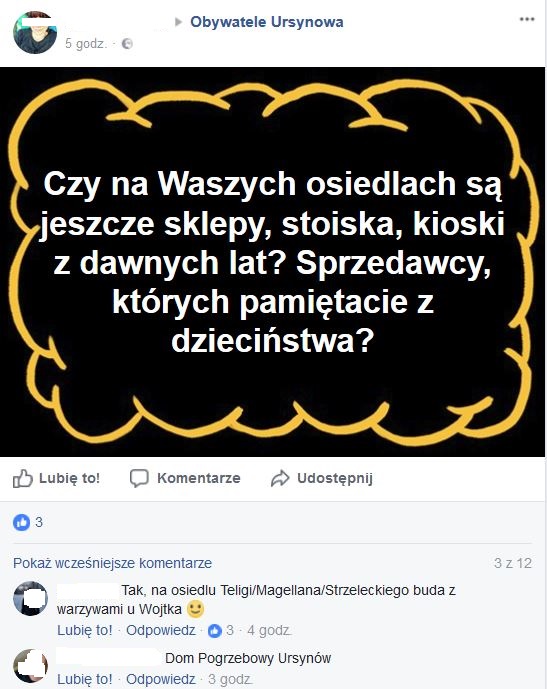Screen dimensions: 547x689
Task: Open the Obywatele Ursynowa group link
Action: point(267,22)
